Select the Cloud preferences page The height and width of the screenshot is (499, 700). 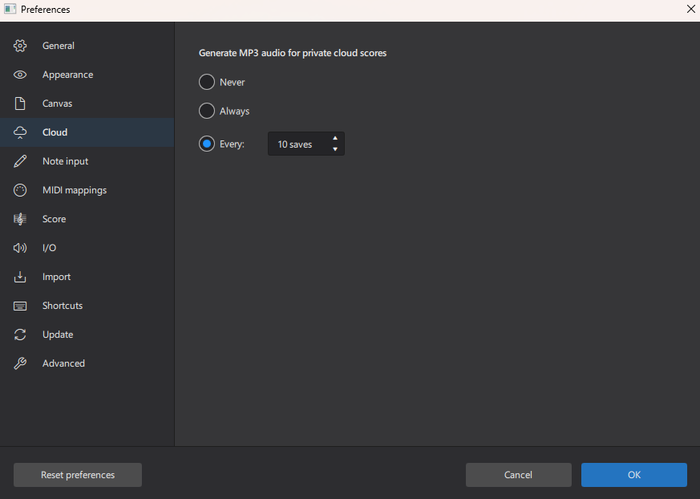point(87,133)
